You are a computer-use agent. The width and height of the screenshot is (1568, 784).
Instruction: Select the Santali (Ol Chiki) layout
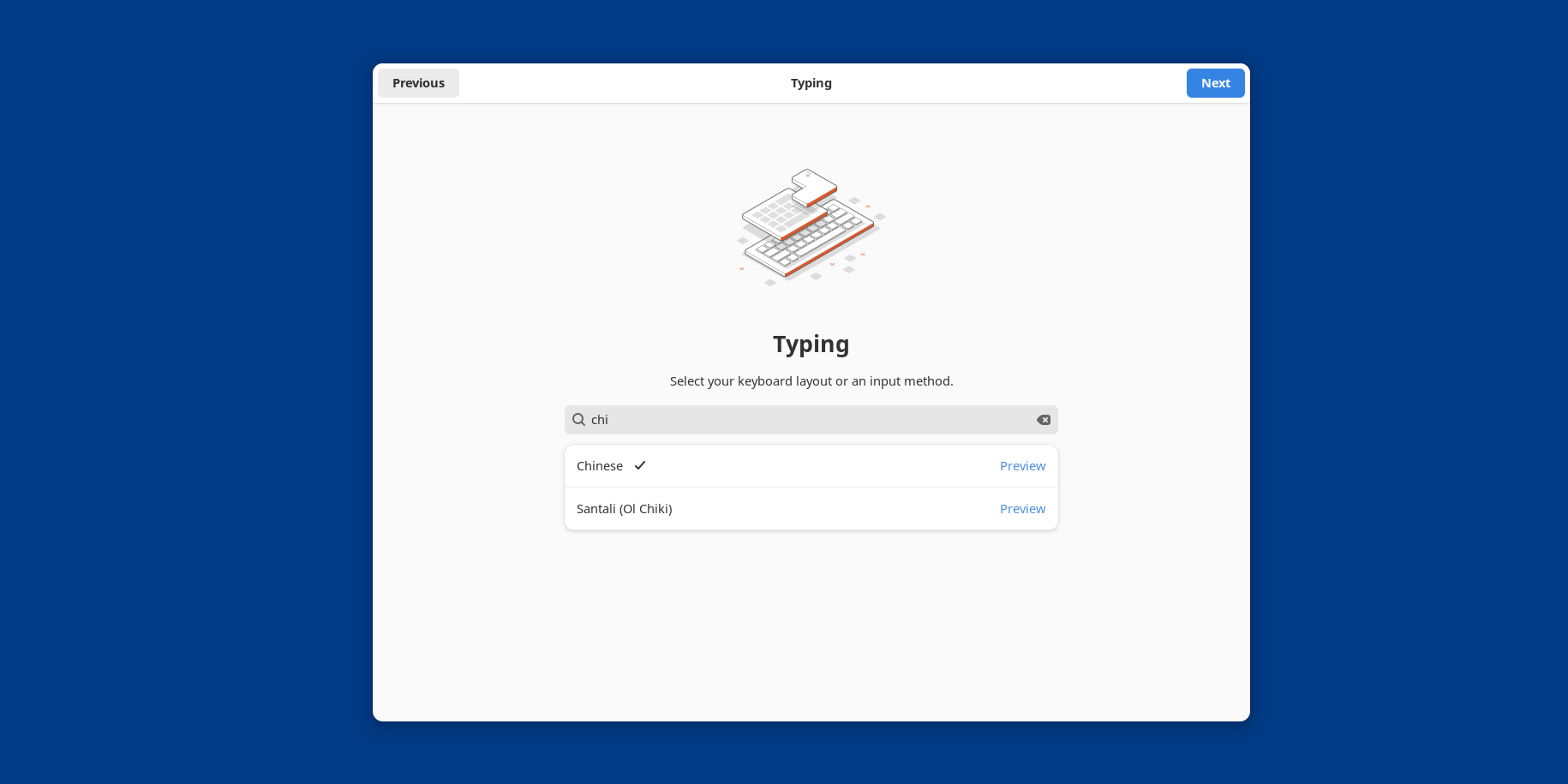click(624, 509)
